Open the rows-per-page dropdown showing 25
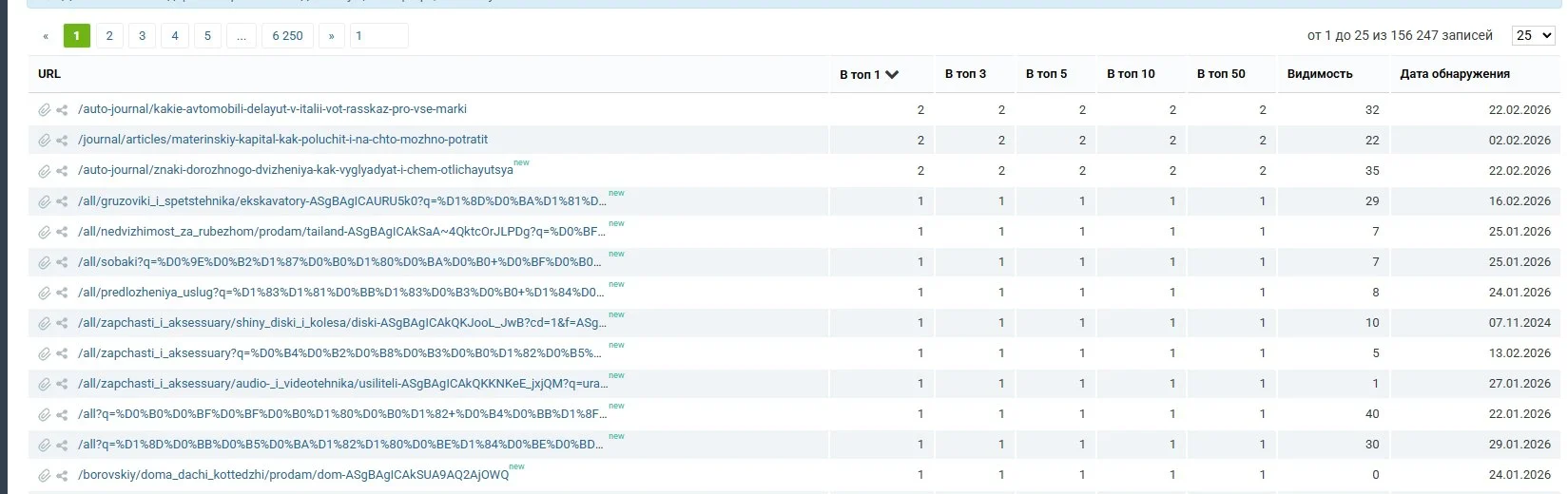The width and height of the screenshot is (1568, 494). coord(1533,35)
